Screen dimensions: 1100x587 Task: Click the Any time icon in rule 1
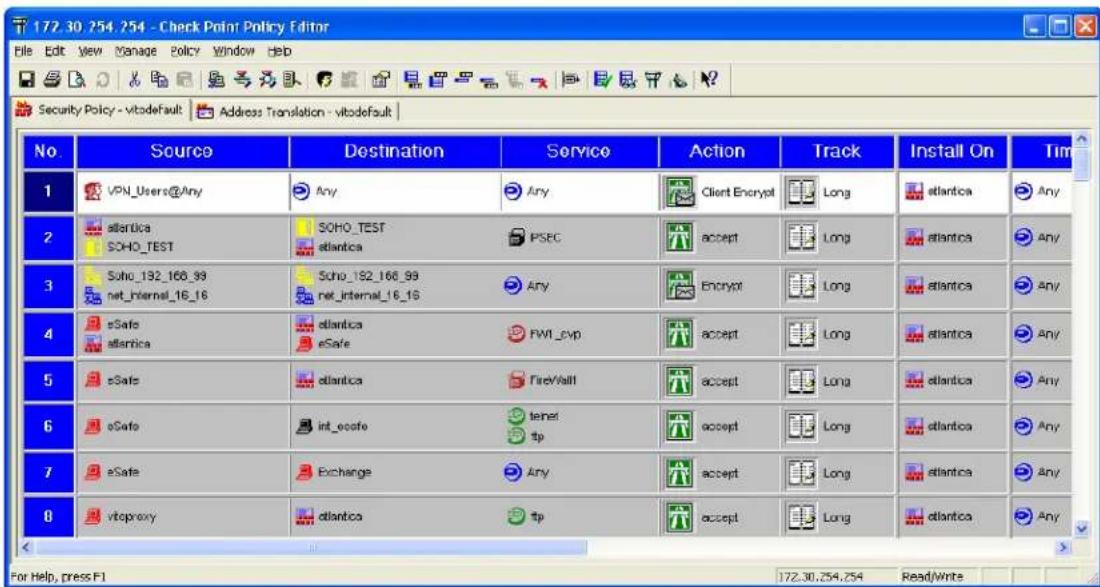coord(1023,192)
